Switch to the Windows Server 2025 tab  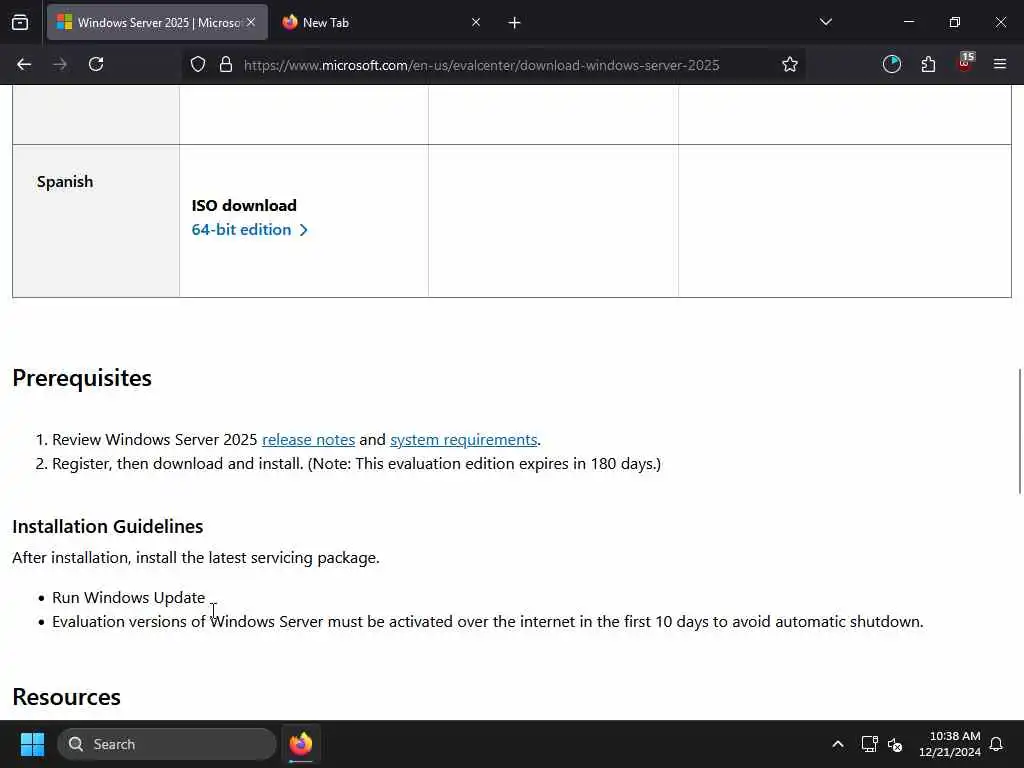157,22
